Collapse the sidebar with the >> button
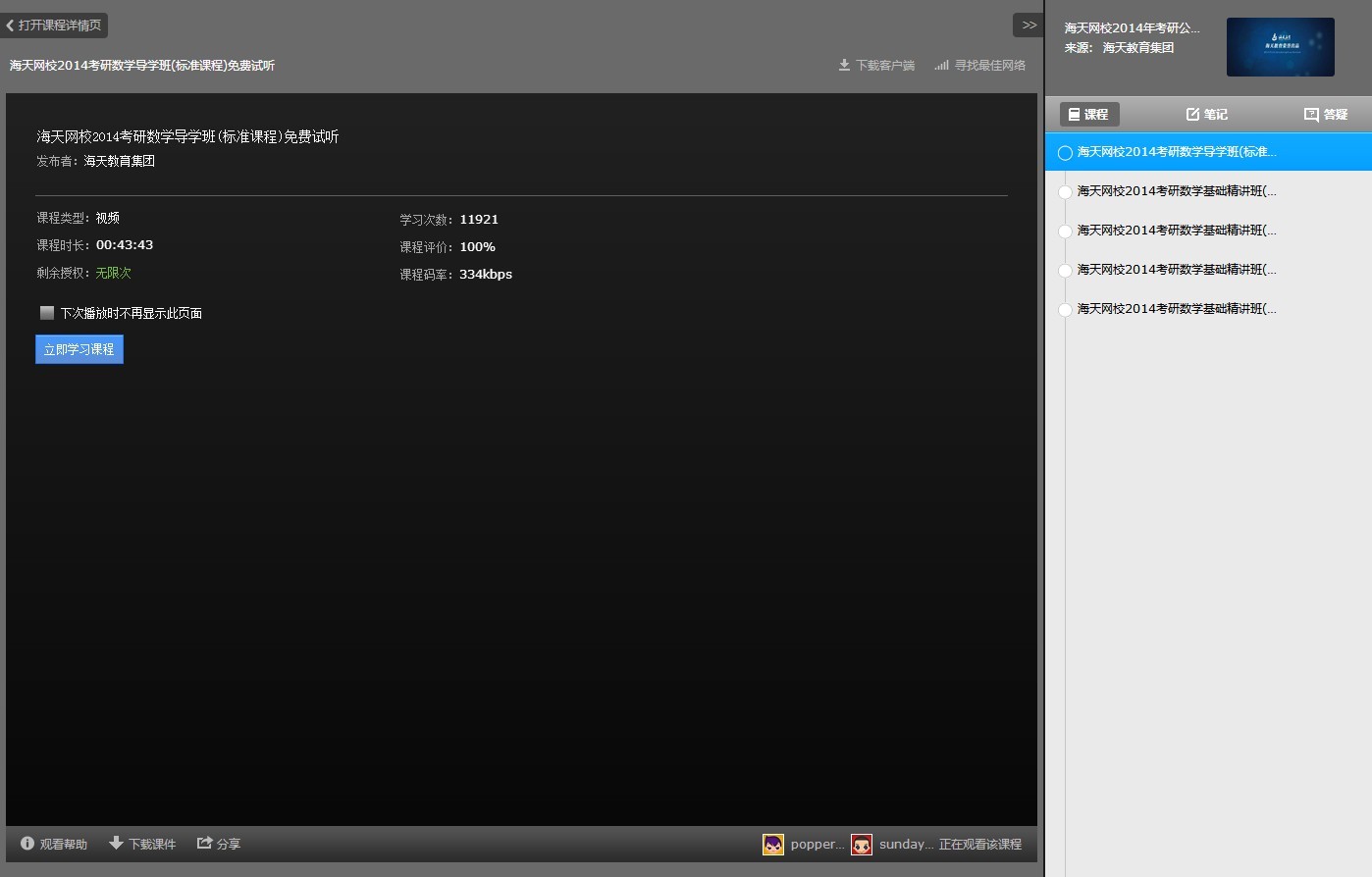Viewport: 1372px width, 877px height. coord(1028,26)
